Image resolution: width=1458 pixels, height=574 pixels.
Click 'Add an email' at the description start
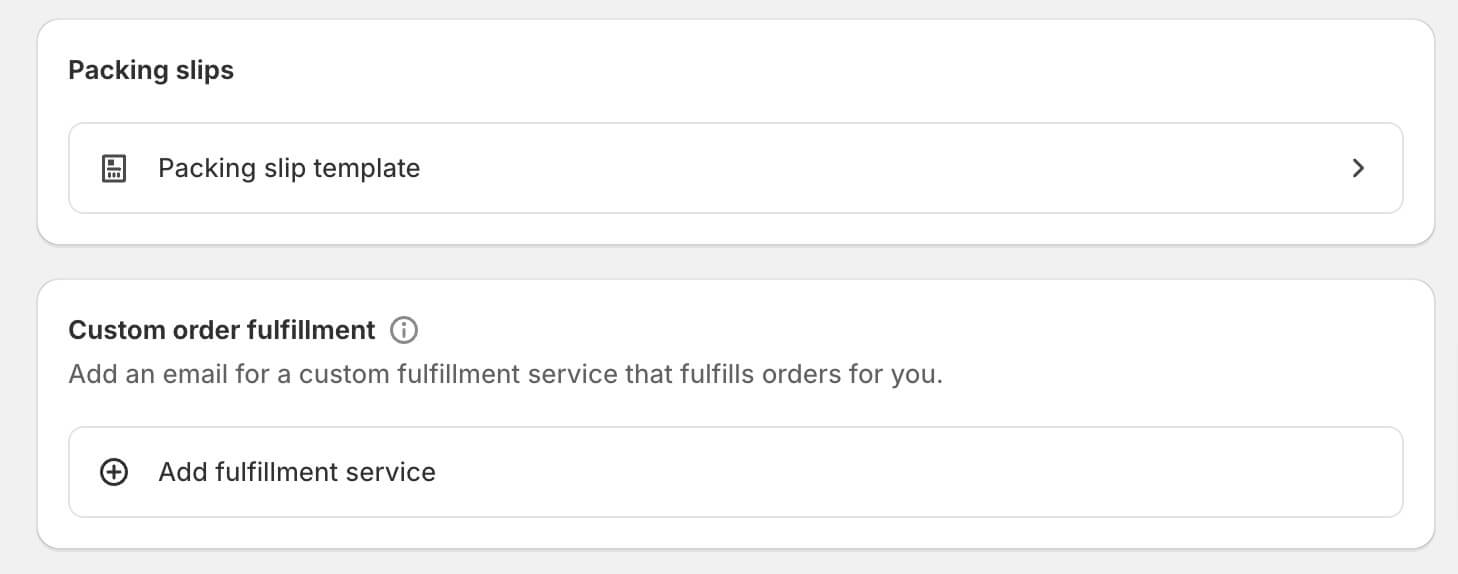tap(132, 376)
